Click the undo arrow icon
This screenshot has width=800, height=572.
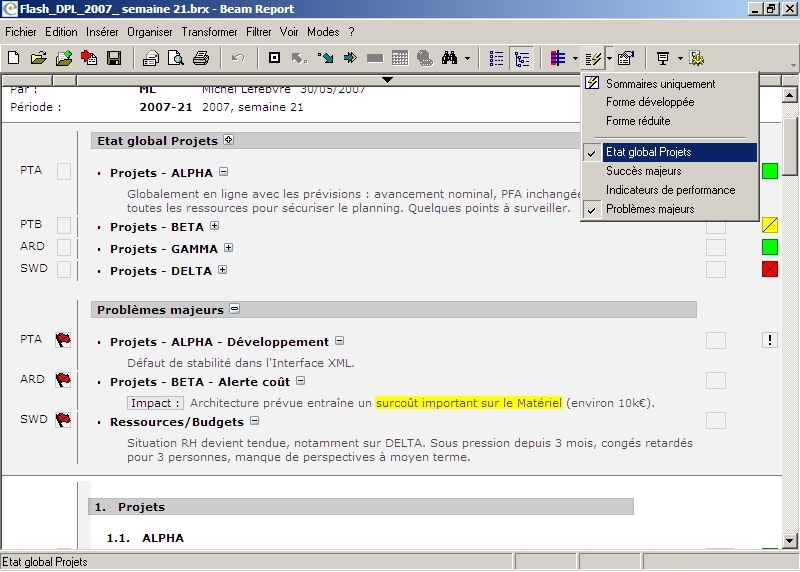point(238,58)
